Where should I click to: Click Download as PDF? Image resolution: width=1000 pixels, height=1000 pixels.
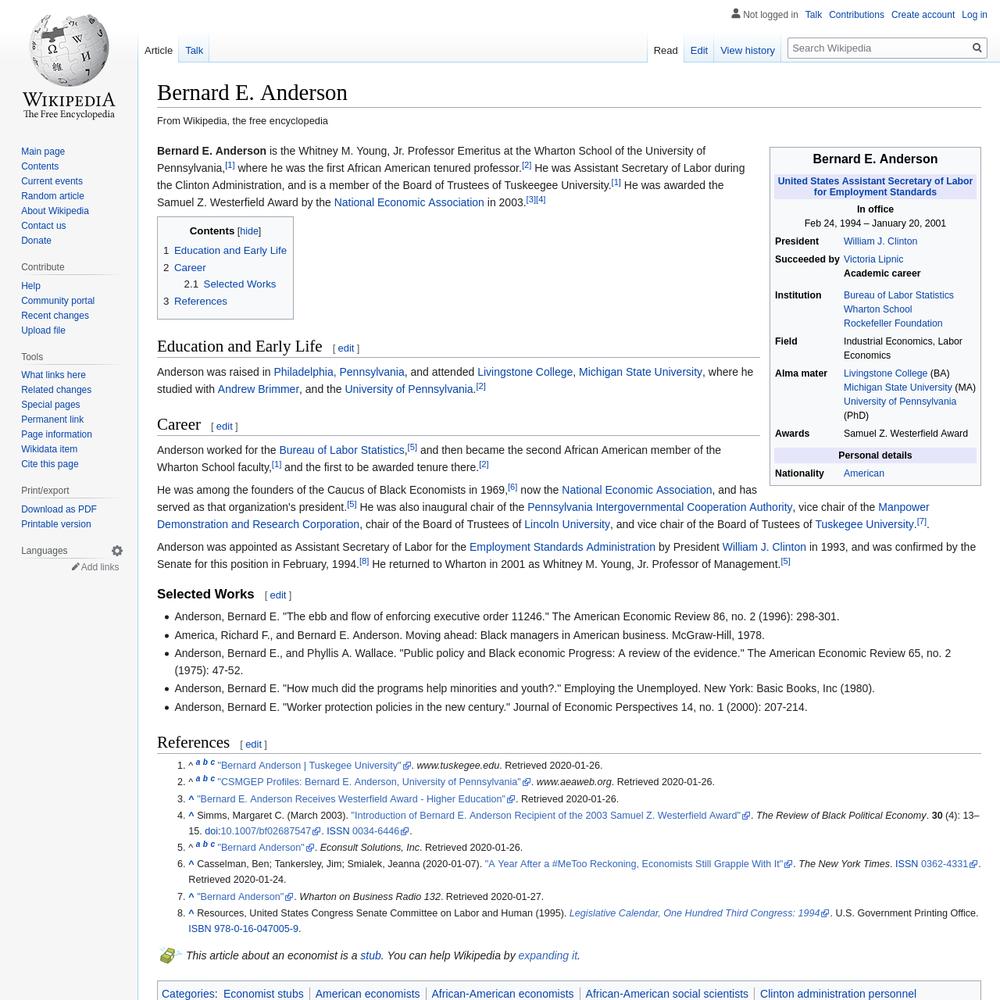click(x=59, y=509)
